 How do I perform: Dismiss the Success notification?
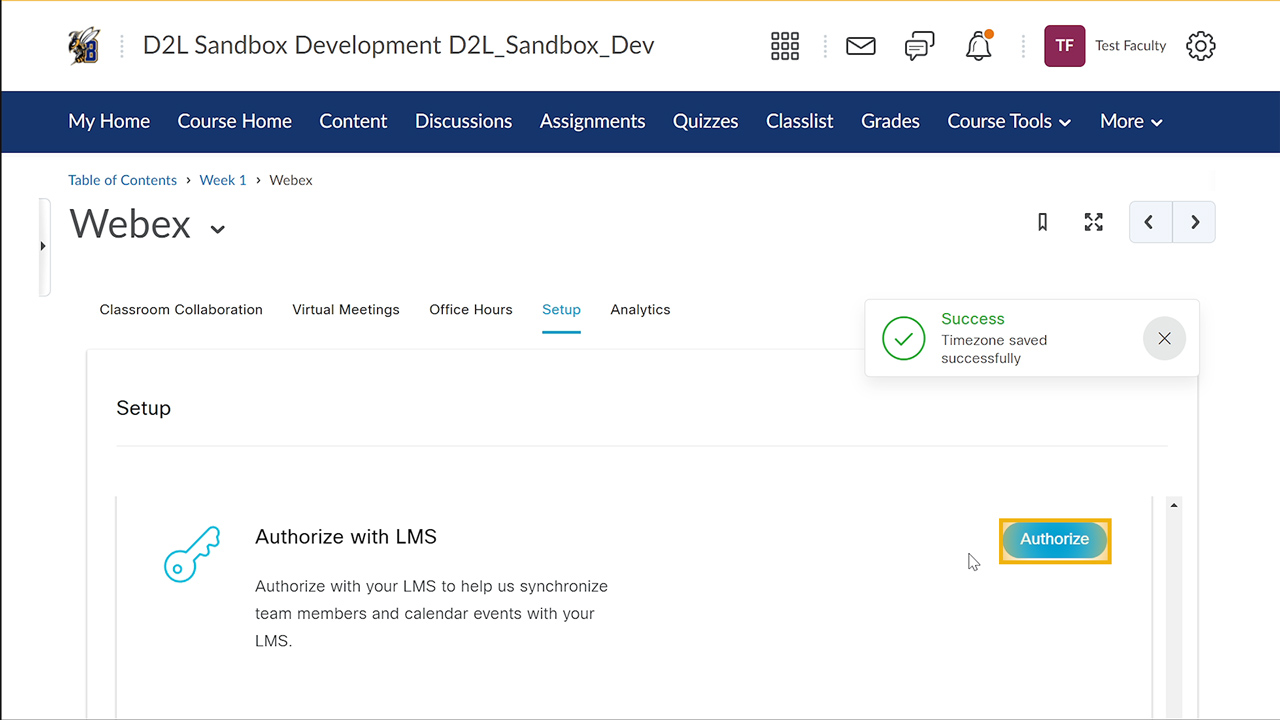[x=1164, y=339]
